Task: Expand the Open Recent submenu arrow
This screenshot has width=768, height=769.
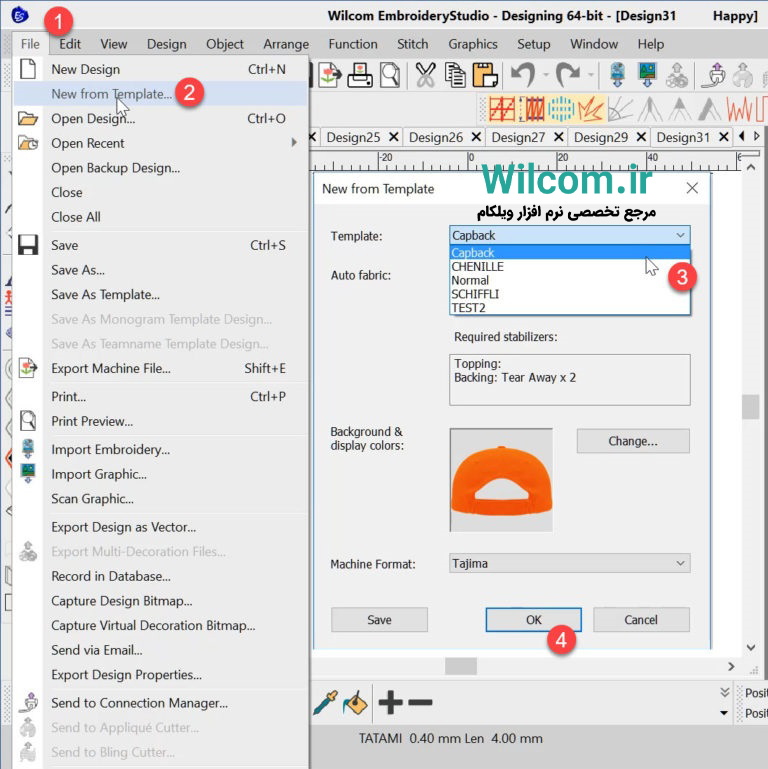Action: [x=294, y=143]
